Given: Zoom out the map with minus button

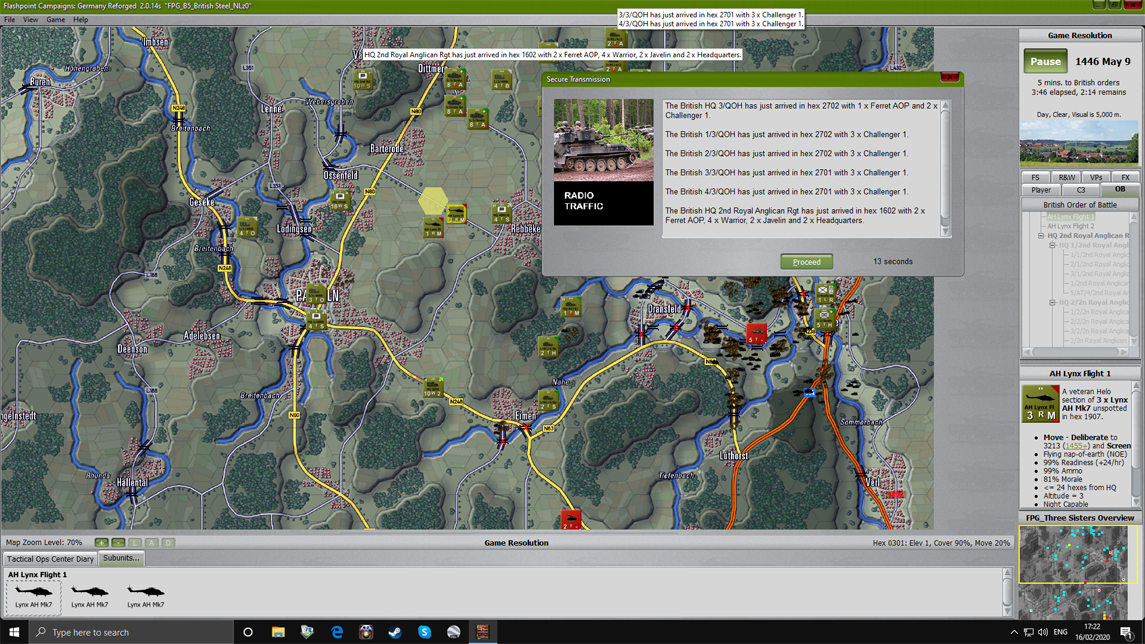Looking at the screenshot, I should click(118, 543).
